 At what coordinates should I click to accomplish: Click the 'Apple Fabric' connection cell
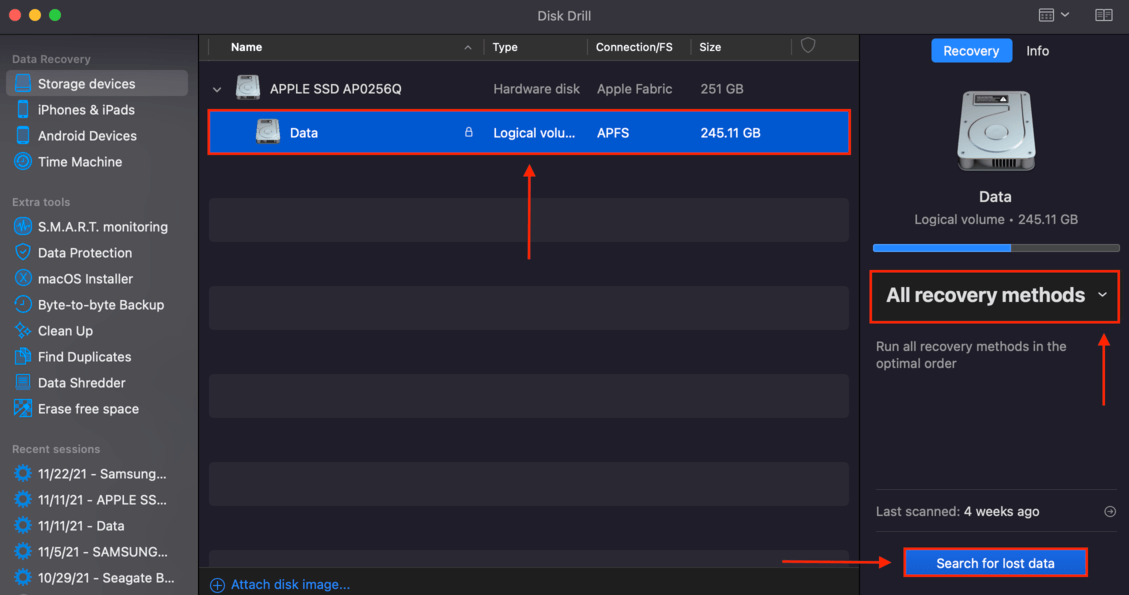point(634,89)
